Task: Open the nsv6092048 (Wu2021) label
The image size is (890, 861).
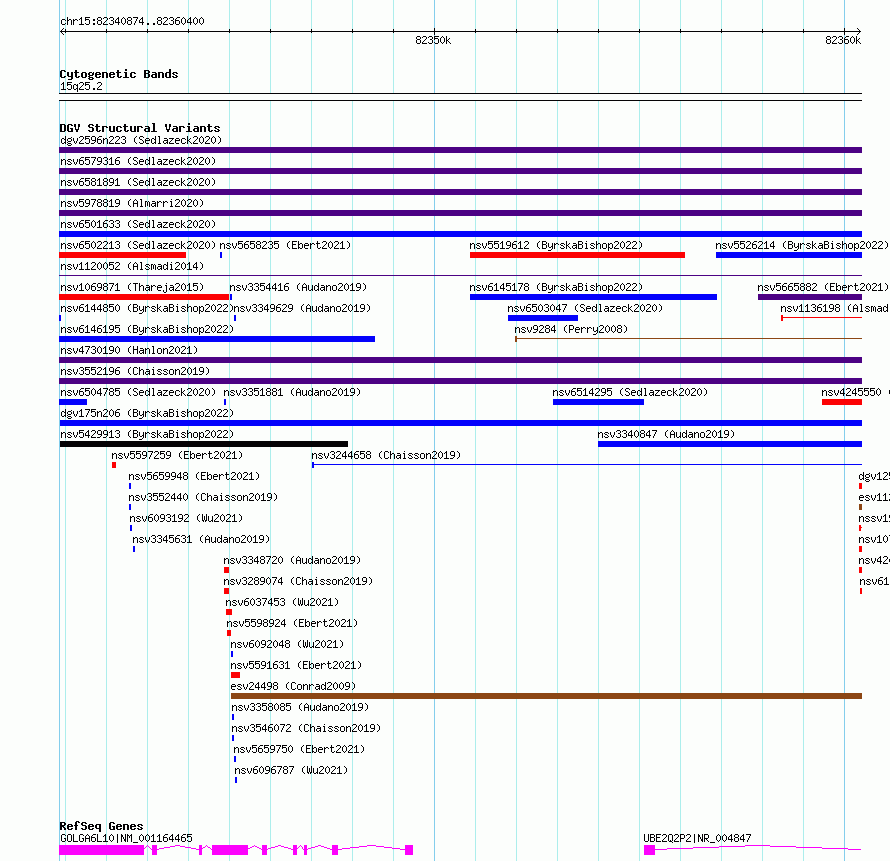Action: click(287, 644)
